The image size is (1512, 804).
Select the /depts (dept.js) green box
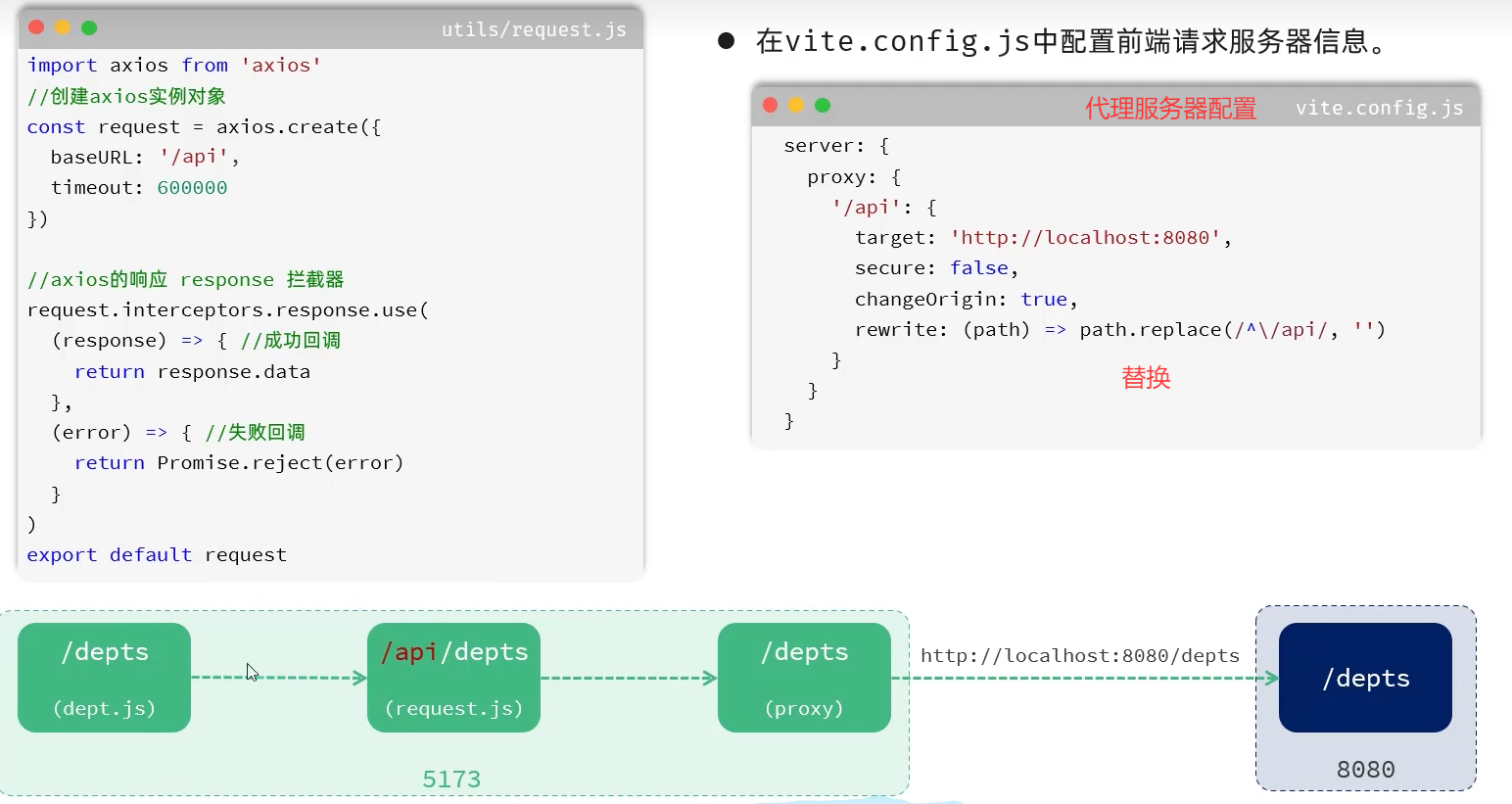click(x=104, y=678)
